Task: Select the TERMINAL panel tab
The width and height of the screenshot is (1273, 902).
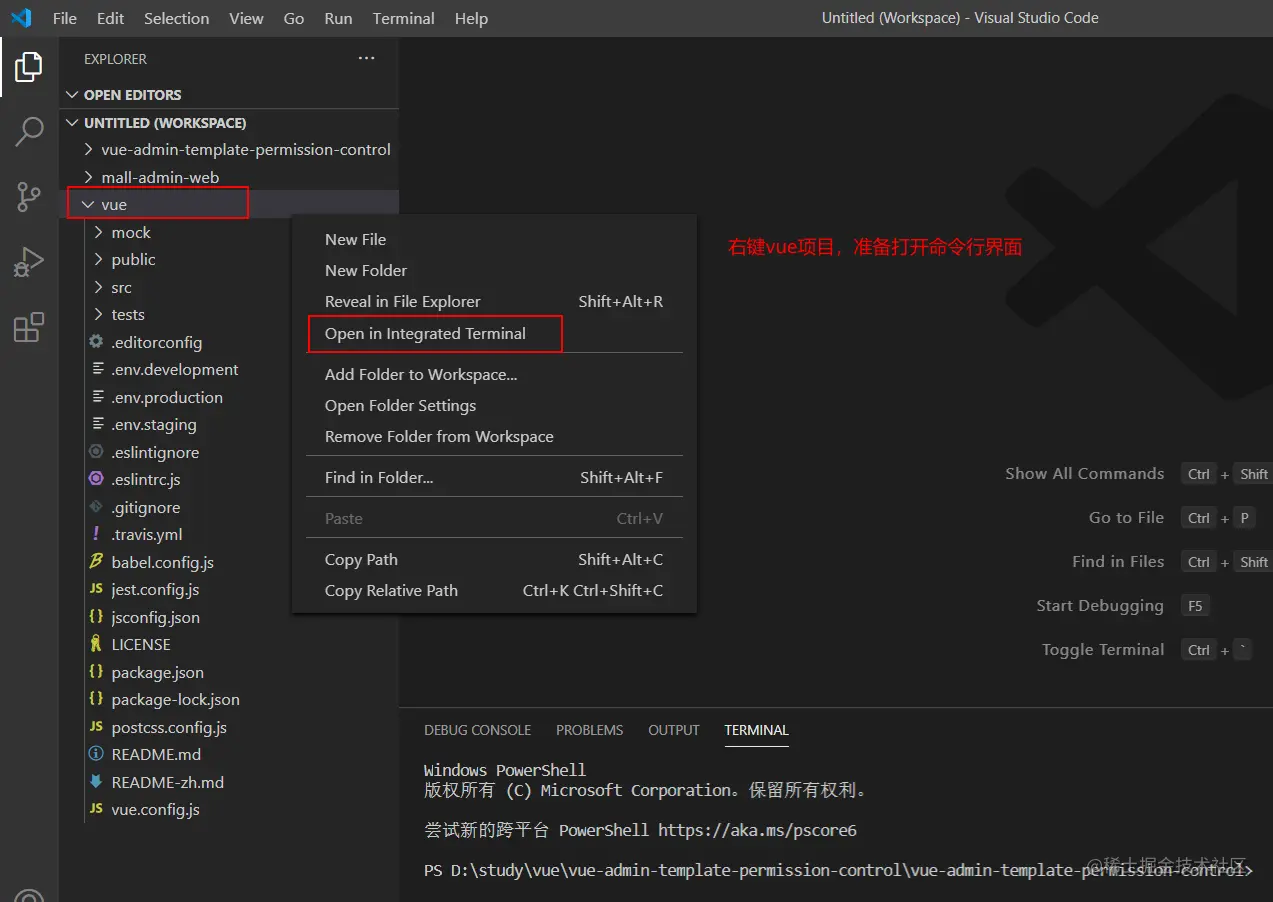Action: pyautogui.click(x=756, y=730)
